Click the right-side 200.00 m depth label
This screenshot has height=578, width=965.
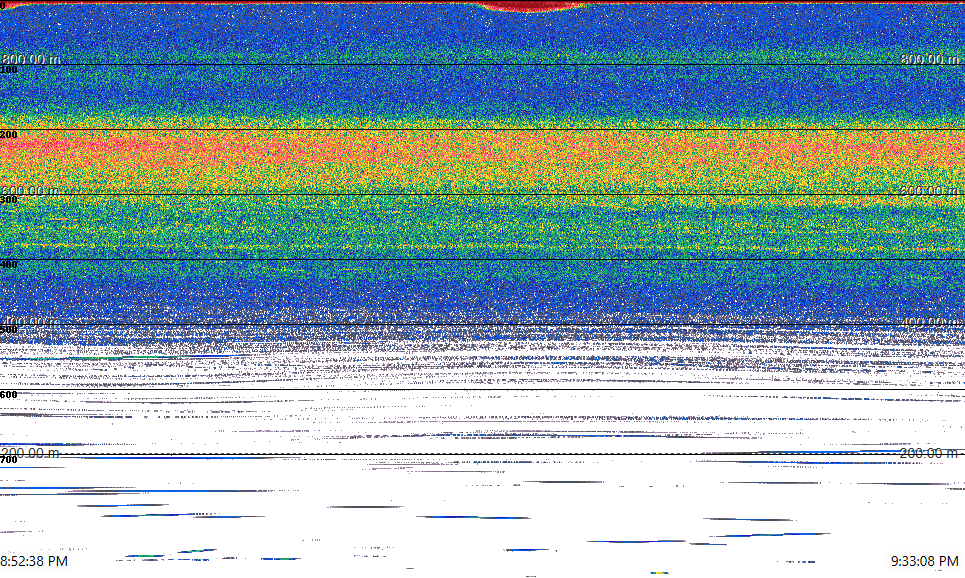(929, 453)
